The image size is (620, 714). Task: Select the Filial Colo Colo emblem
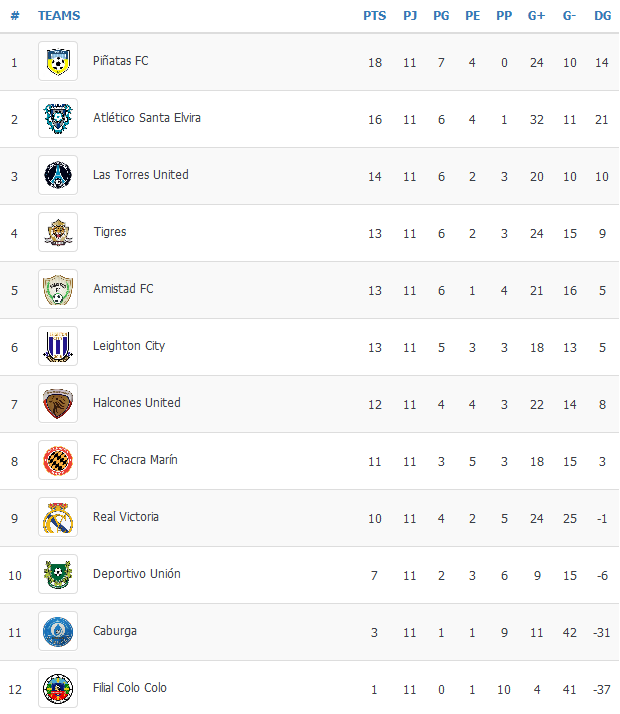click(x=58, y=688)
